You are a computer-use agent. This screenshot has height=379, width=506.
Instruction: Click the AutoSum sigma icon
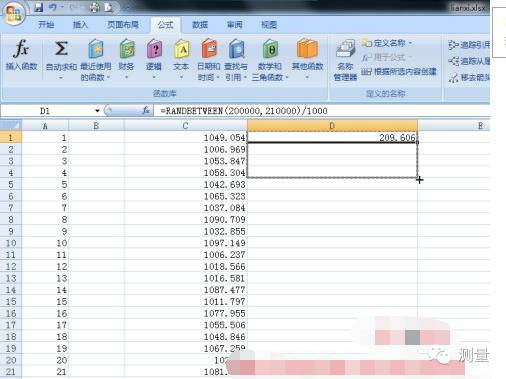[x=61, y=49]
